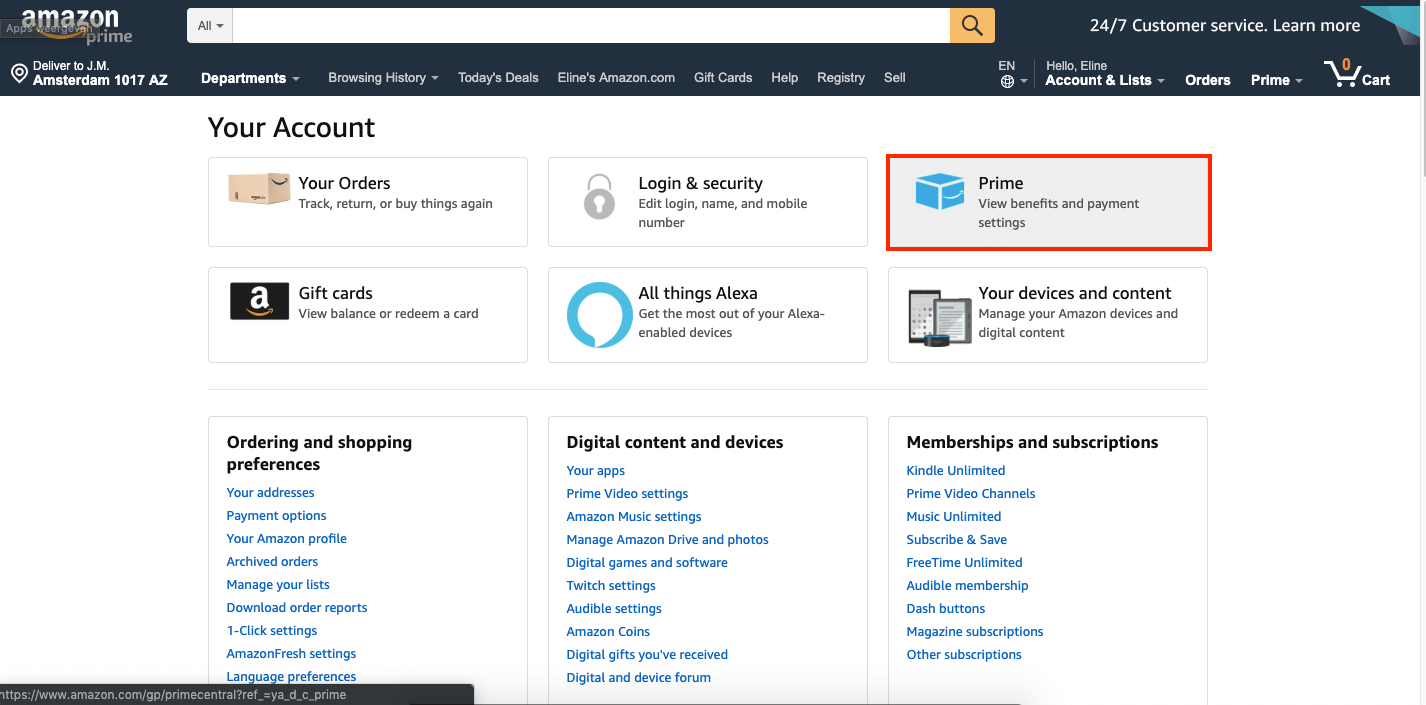
Task: Open Kindle Unlimited link
Action: 956,470
